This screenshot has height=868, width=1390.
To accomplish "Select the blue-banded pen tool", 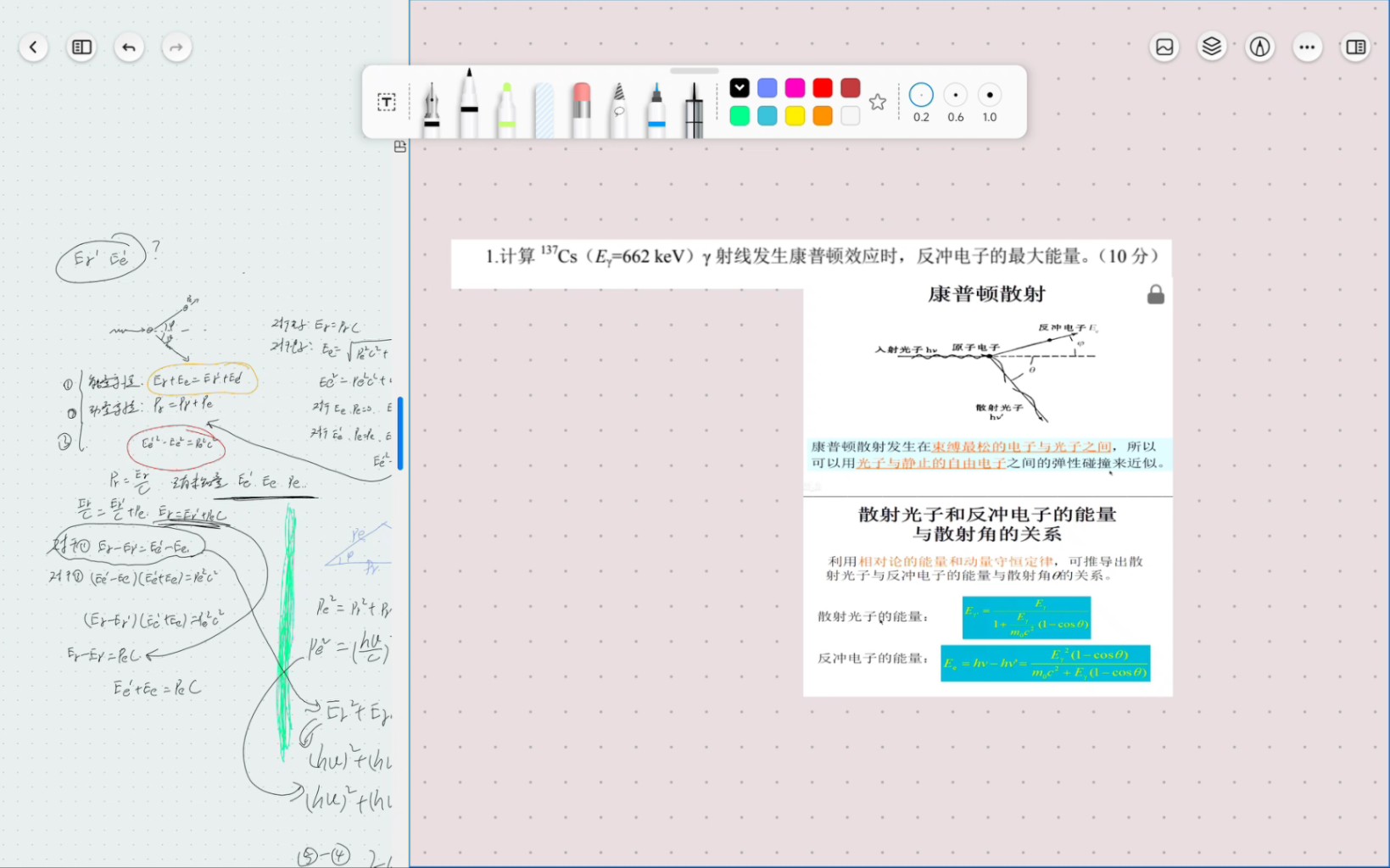I will click(656, 109).
